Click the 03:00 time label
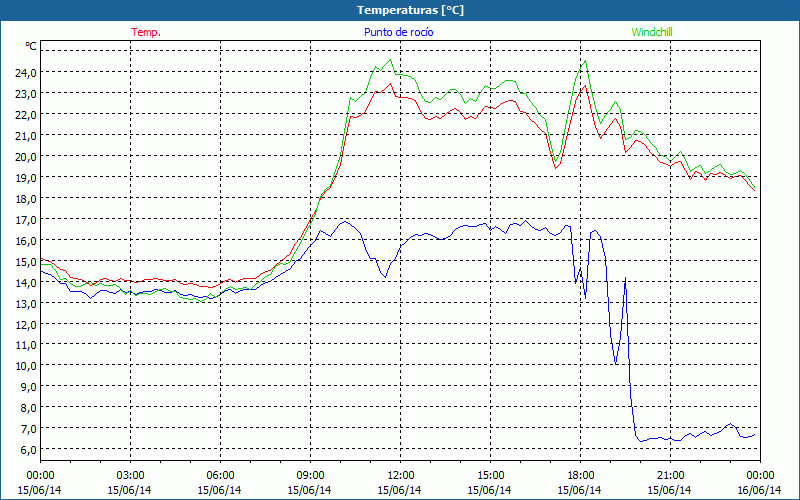The height and width of the screenshot is (500, 800). (x=130, y=476)
